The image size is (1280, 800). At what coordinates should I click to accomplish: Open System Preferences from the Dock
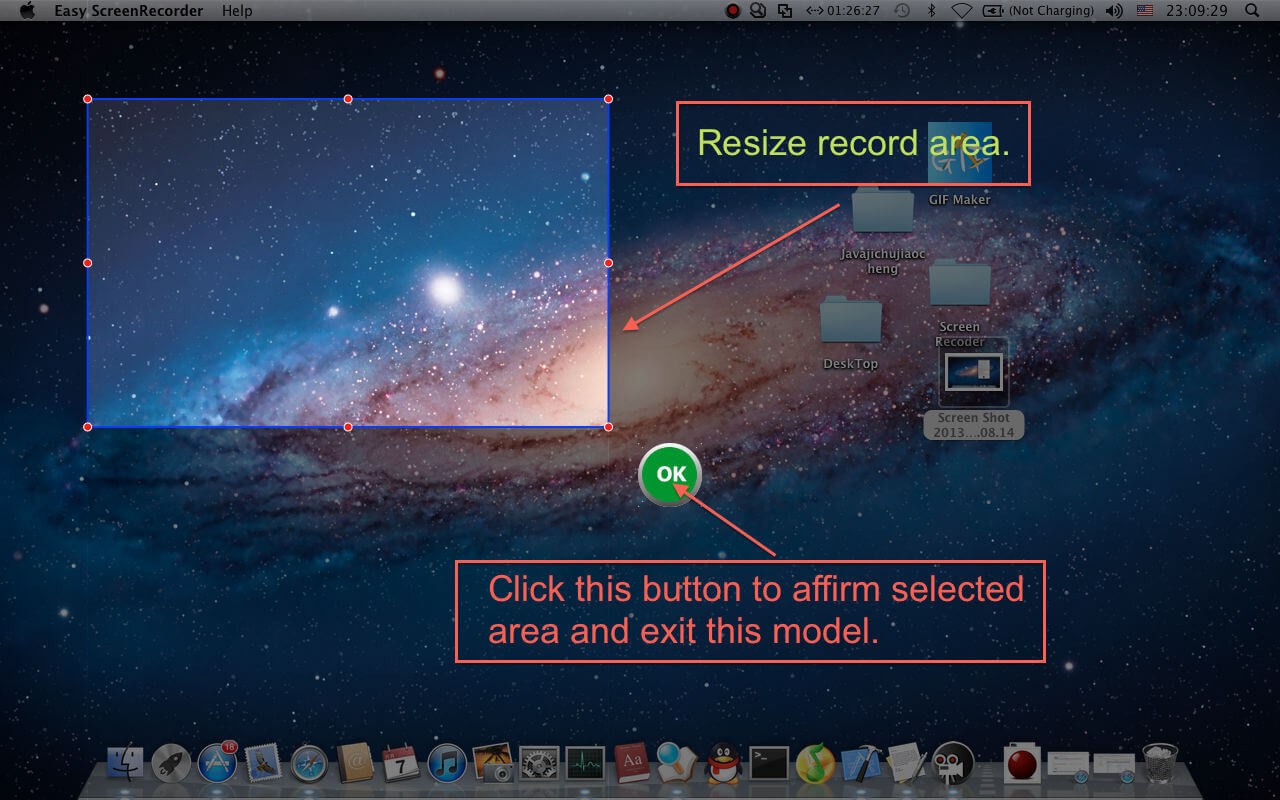[x=539, y=765]
